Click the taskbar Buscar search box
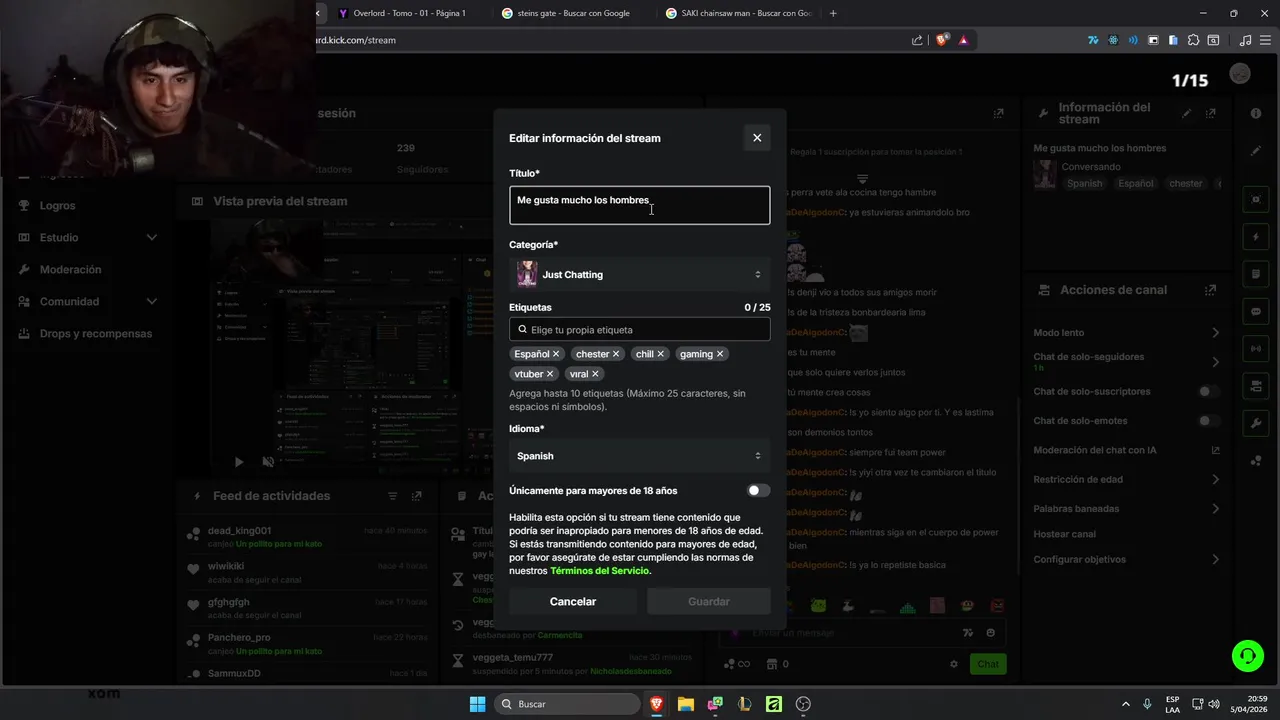Viewport: 1280px width, 720px height. coord(566,704)
